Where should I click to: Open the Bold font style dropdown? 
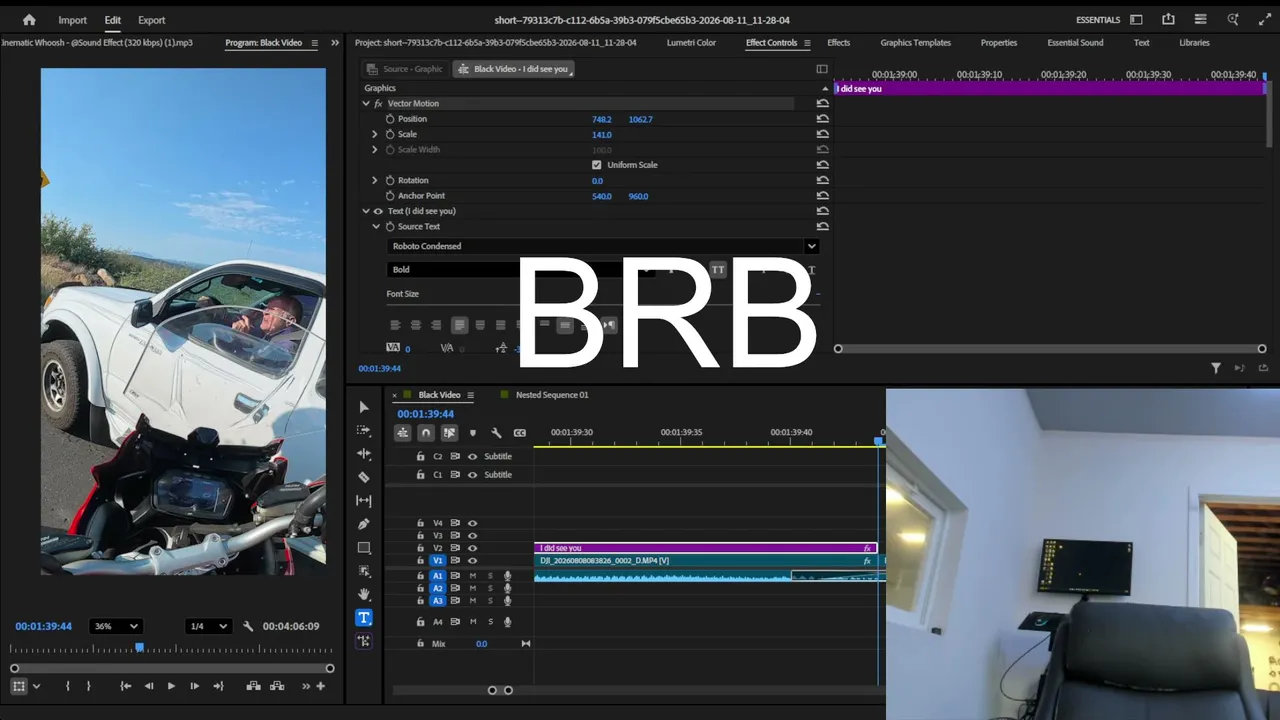coord(520,270)
